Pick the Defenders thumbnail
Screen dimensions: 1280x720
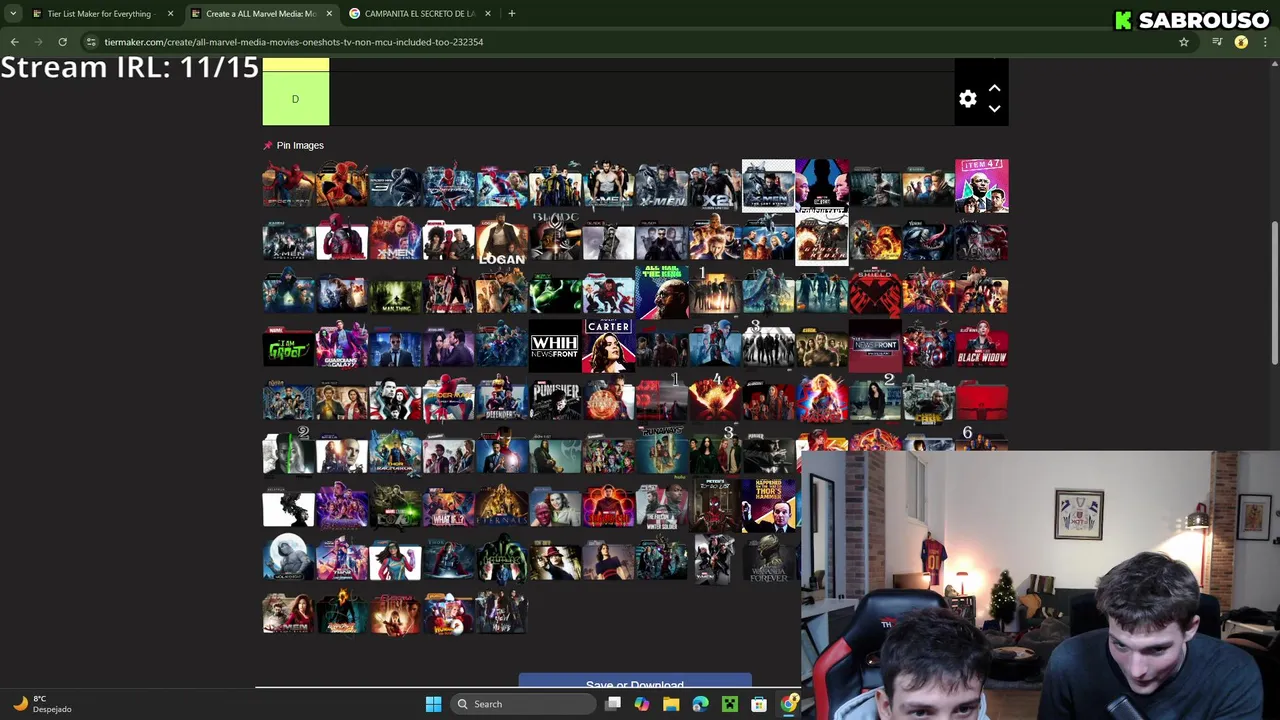click(502, 400)
